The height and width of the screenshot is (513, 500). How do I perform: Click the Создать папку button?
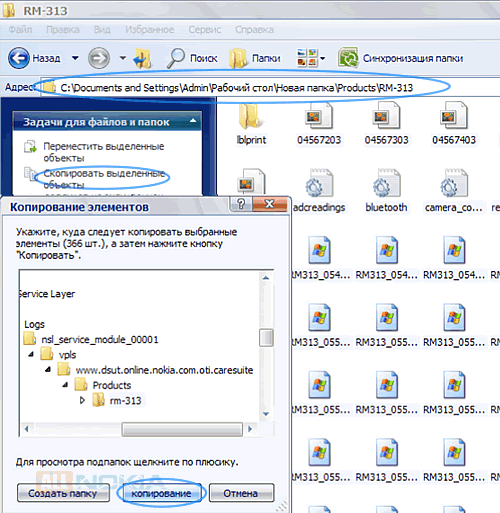coord(63,493)
